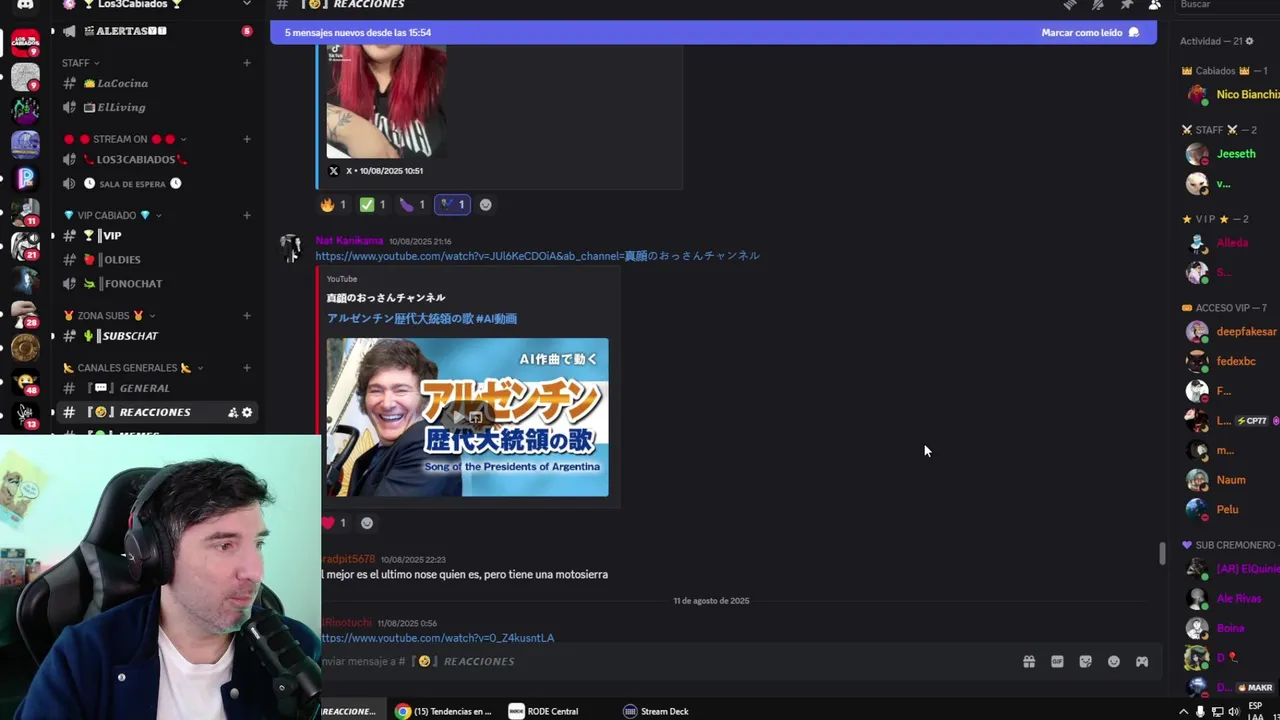Open the sticker picker

pyautogui.click(x=1085, y=661)
